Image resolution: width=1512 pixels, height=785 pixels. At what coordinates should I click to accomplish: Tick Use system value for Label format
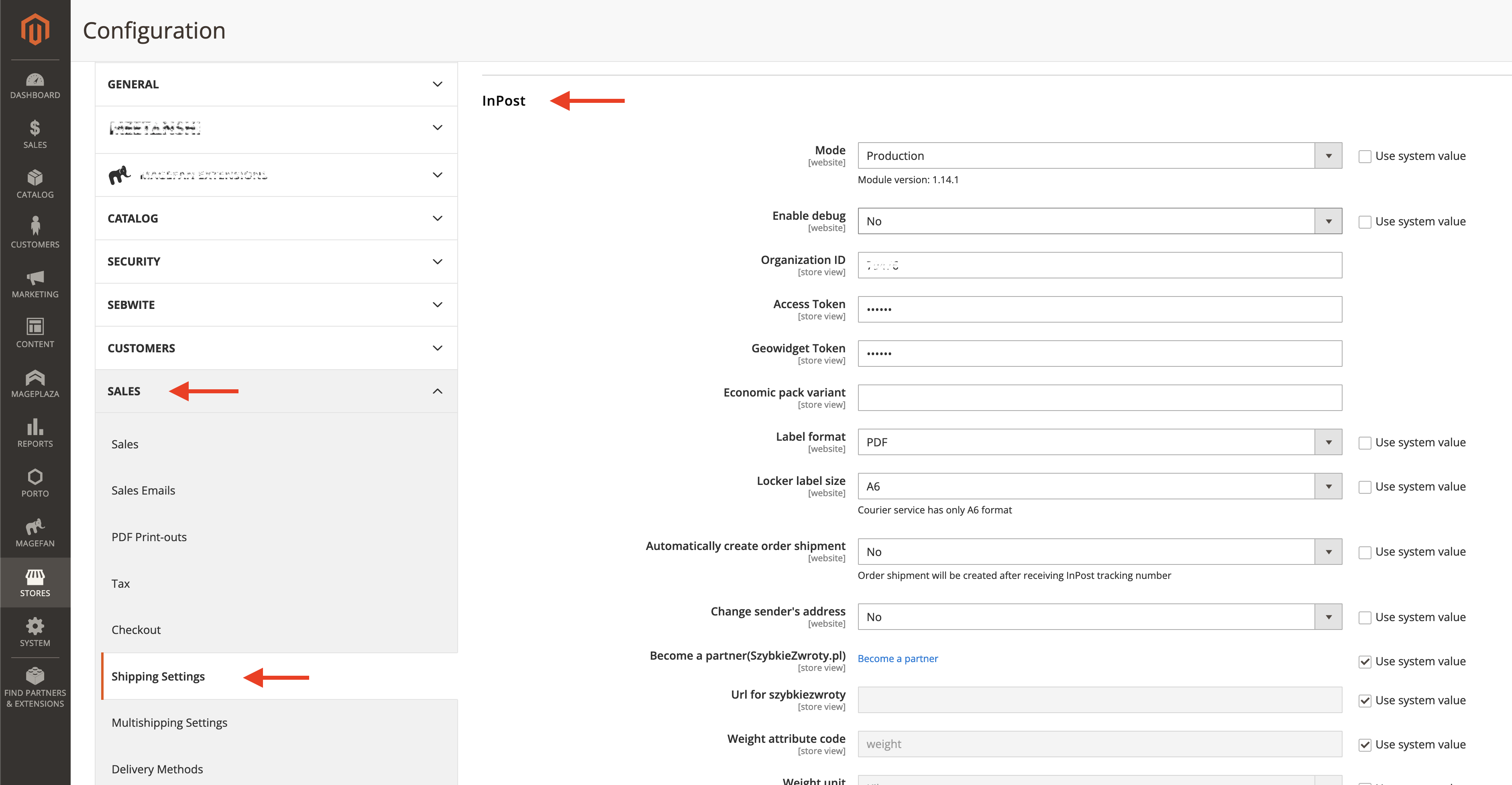point(1365,443)
